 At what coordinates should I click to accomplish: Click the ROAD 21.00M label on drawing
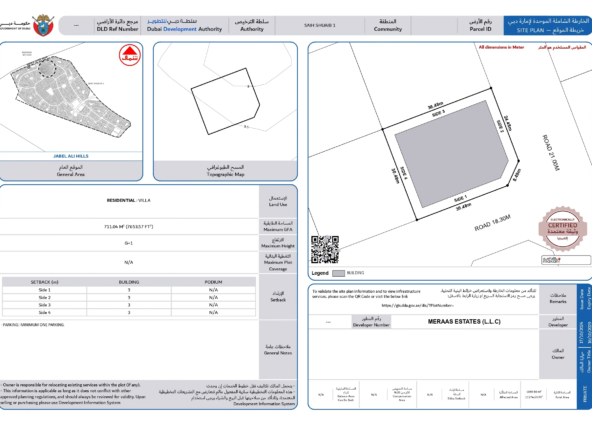(551, 153)
